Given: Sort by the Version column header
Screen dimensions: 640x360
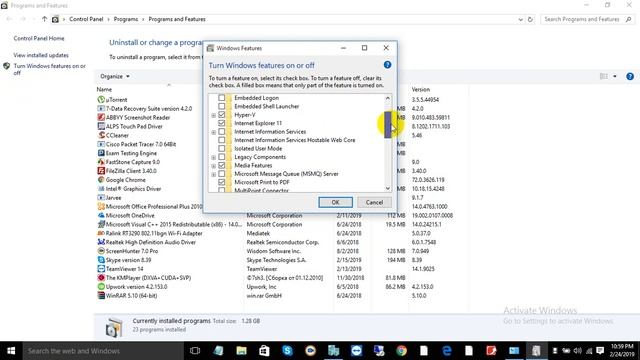Looking at the screenshot, I should point(420,89).
